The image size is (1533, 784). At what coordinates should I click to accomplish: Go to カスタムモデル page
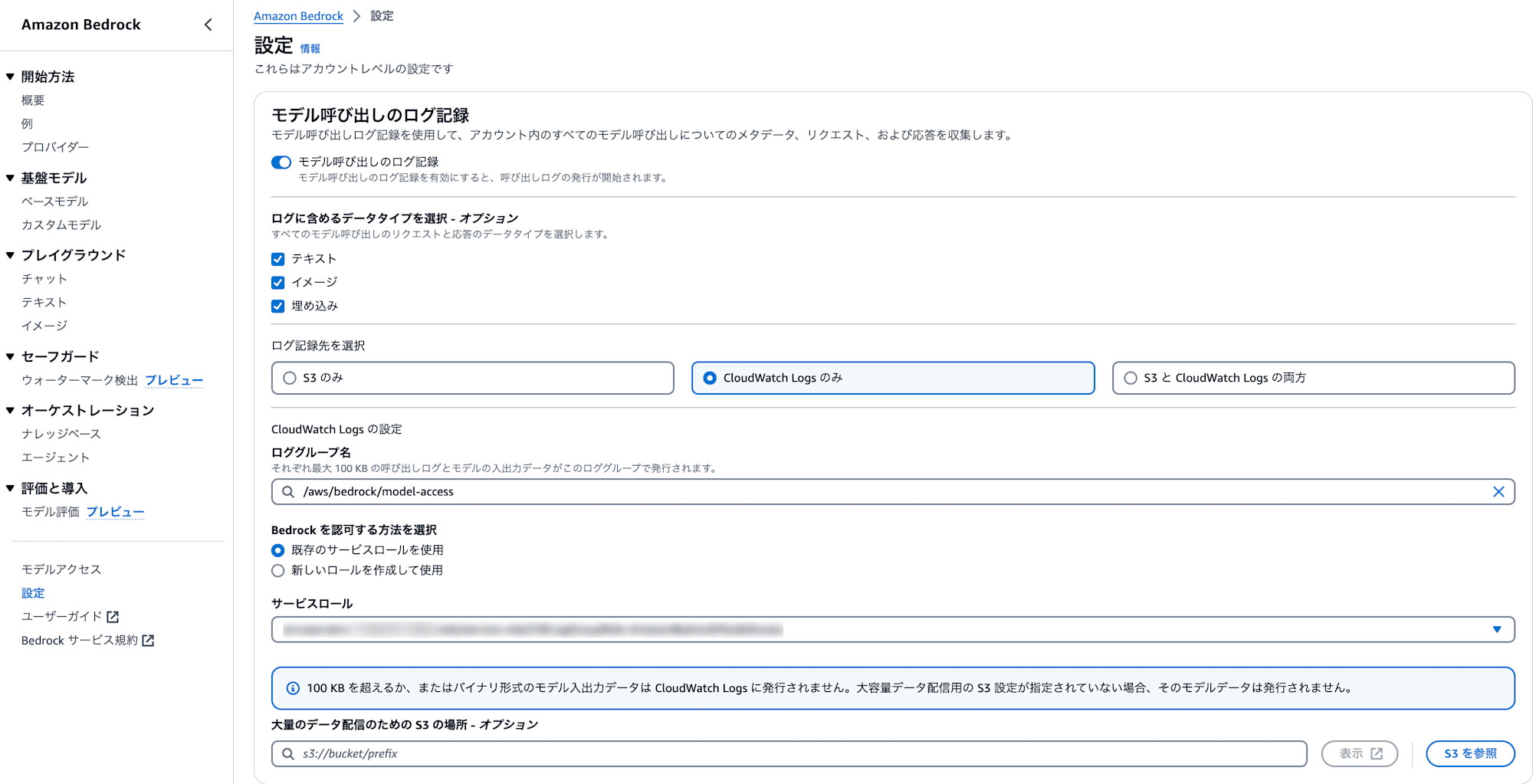61,225
